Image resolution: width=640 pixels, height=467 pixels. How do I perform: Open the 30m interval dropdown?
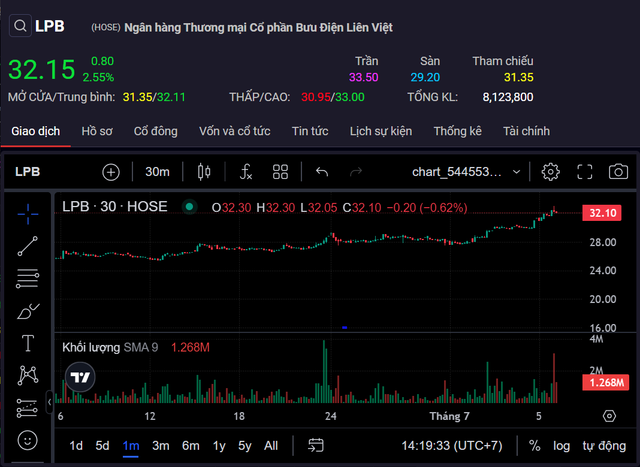tap(157, 172)
